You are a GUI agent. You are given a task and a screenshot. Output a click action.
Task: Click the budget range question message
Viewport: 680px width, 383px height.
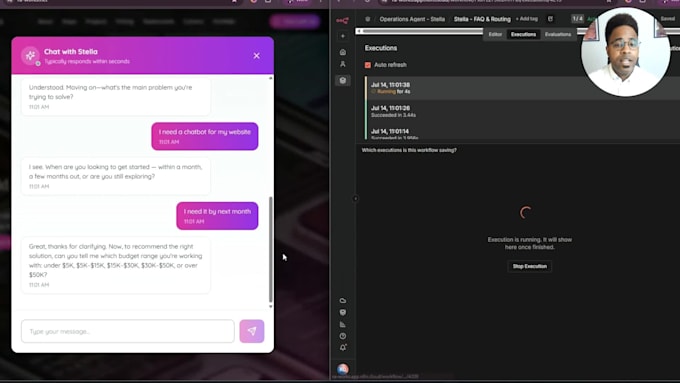[116, 265]
